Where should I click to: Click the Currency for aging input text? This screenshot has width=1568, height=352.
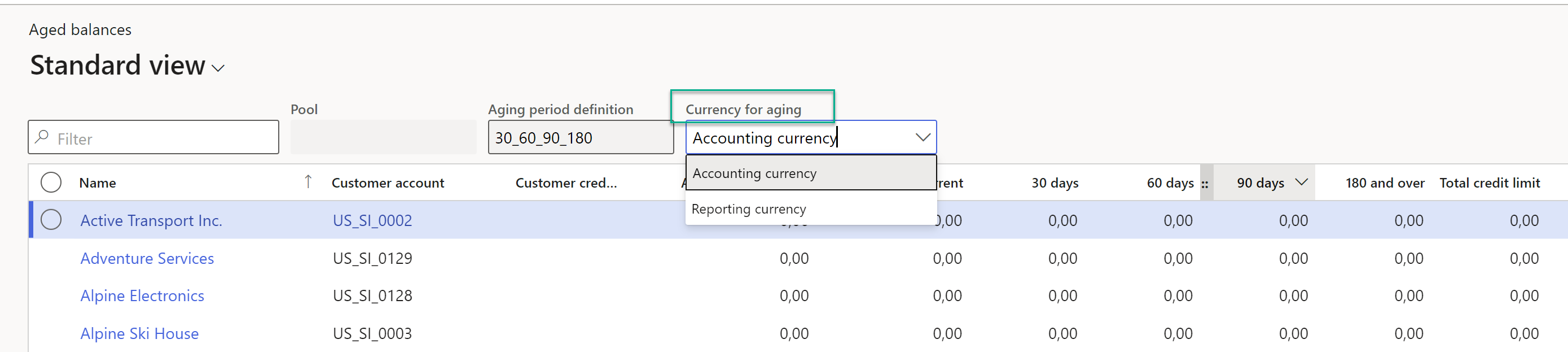765,138
